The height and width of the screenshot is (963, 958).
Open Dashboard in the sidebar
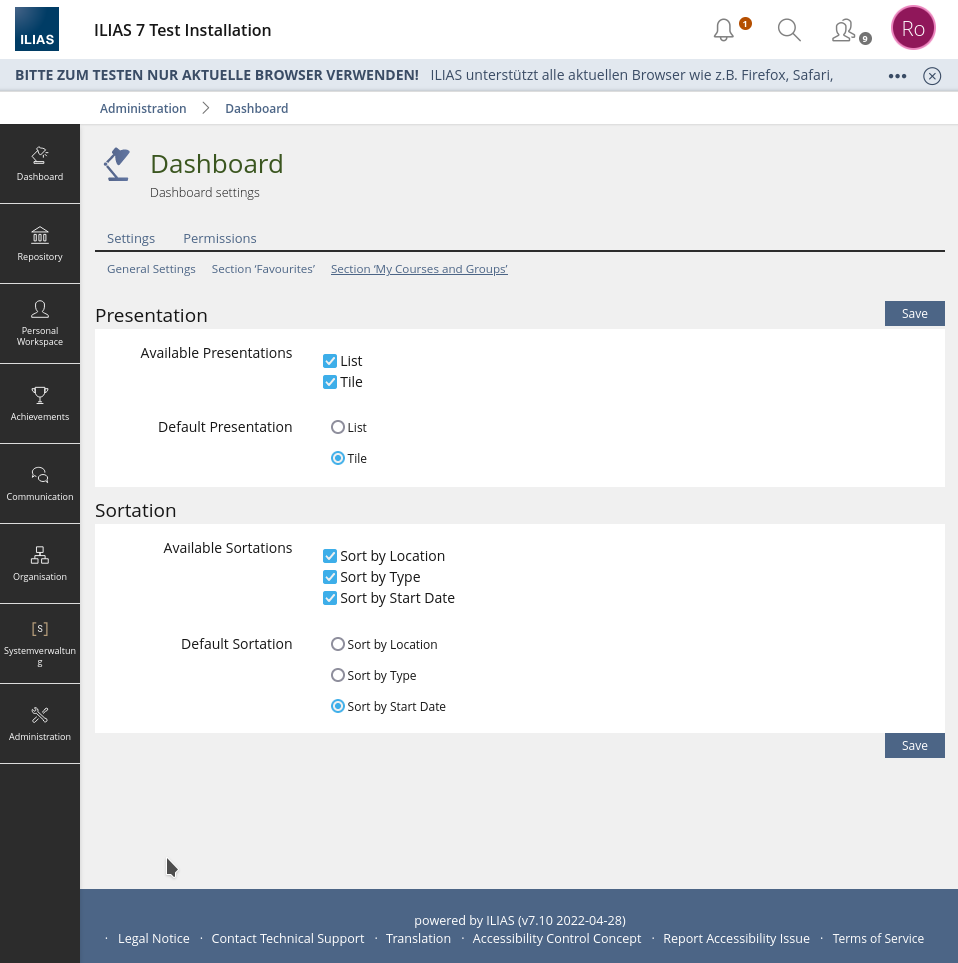[x=40, y=164]
